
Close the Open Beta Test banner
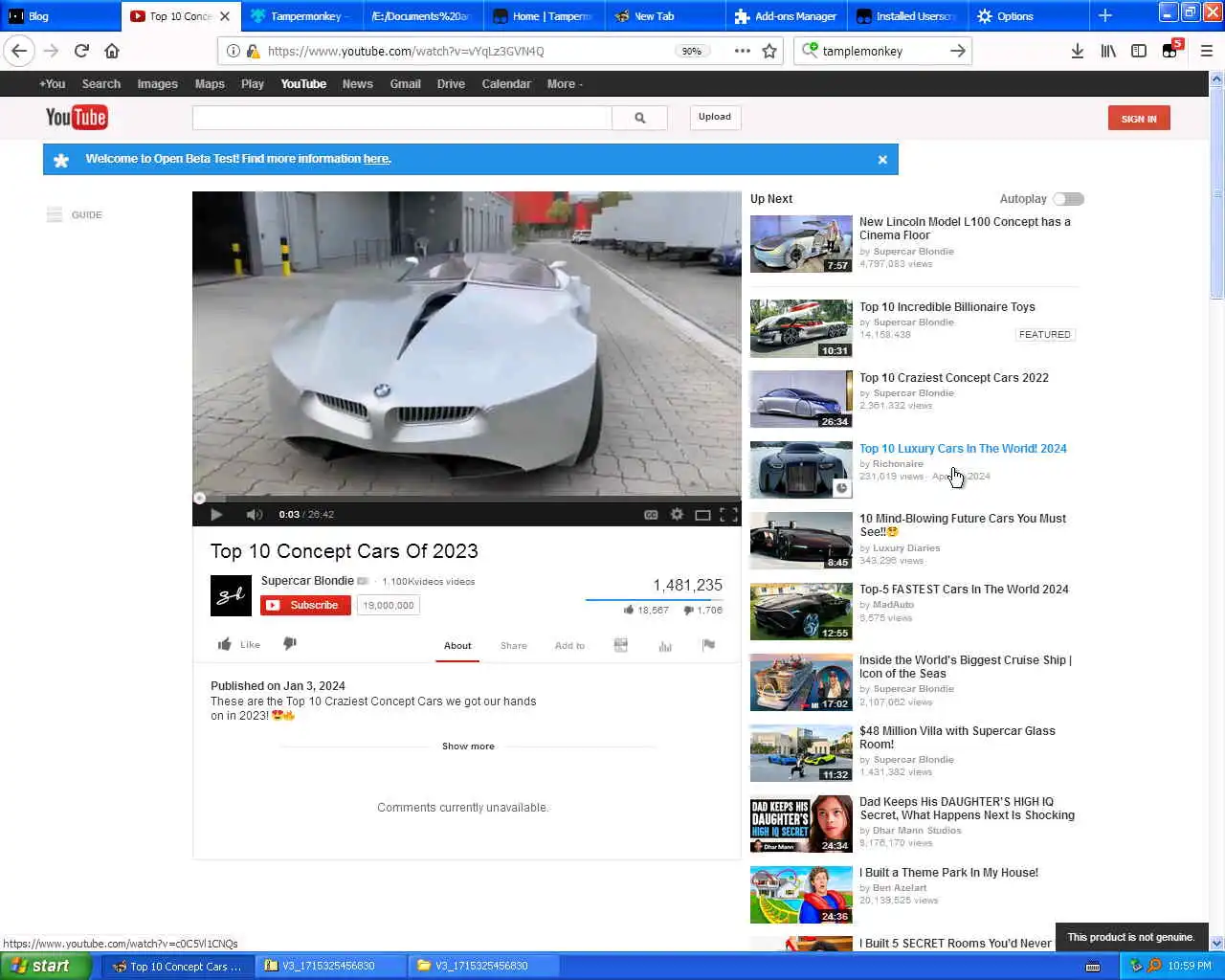click(882, 160)
